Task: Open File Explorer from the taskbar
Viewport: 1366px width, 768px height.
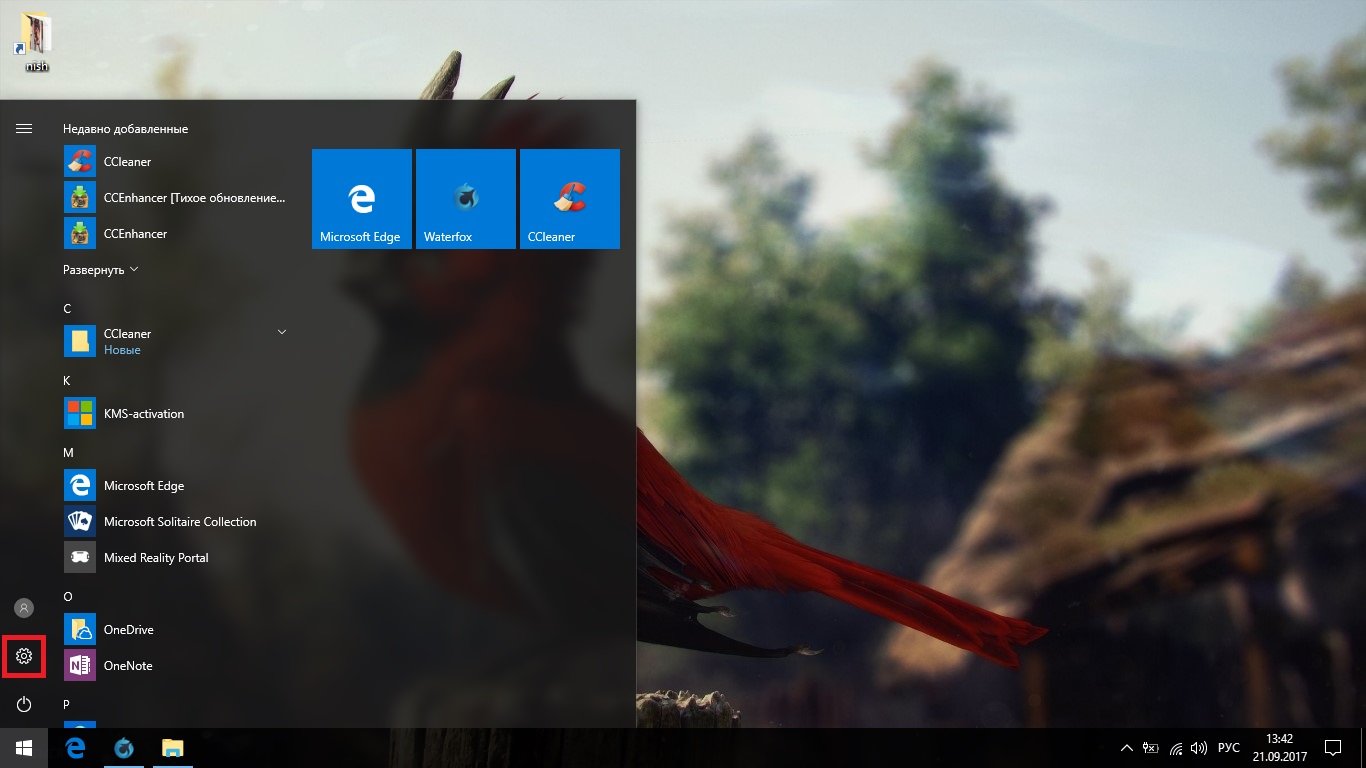Action: [173, 748]
